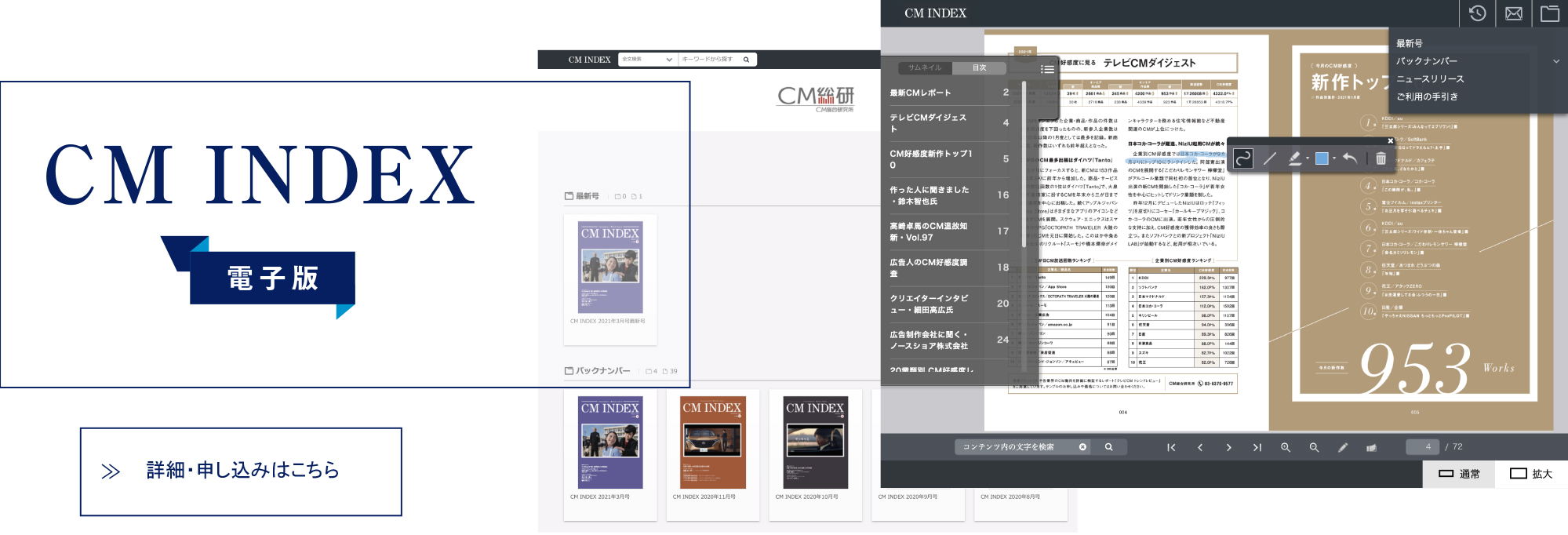Open the highlighter options dropdown arrow
Screen dimensions: 1568x535
point(1308,158)
